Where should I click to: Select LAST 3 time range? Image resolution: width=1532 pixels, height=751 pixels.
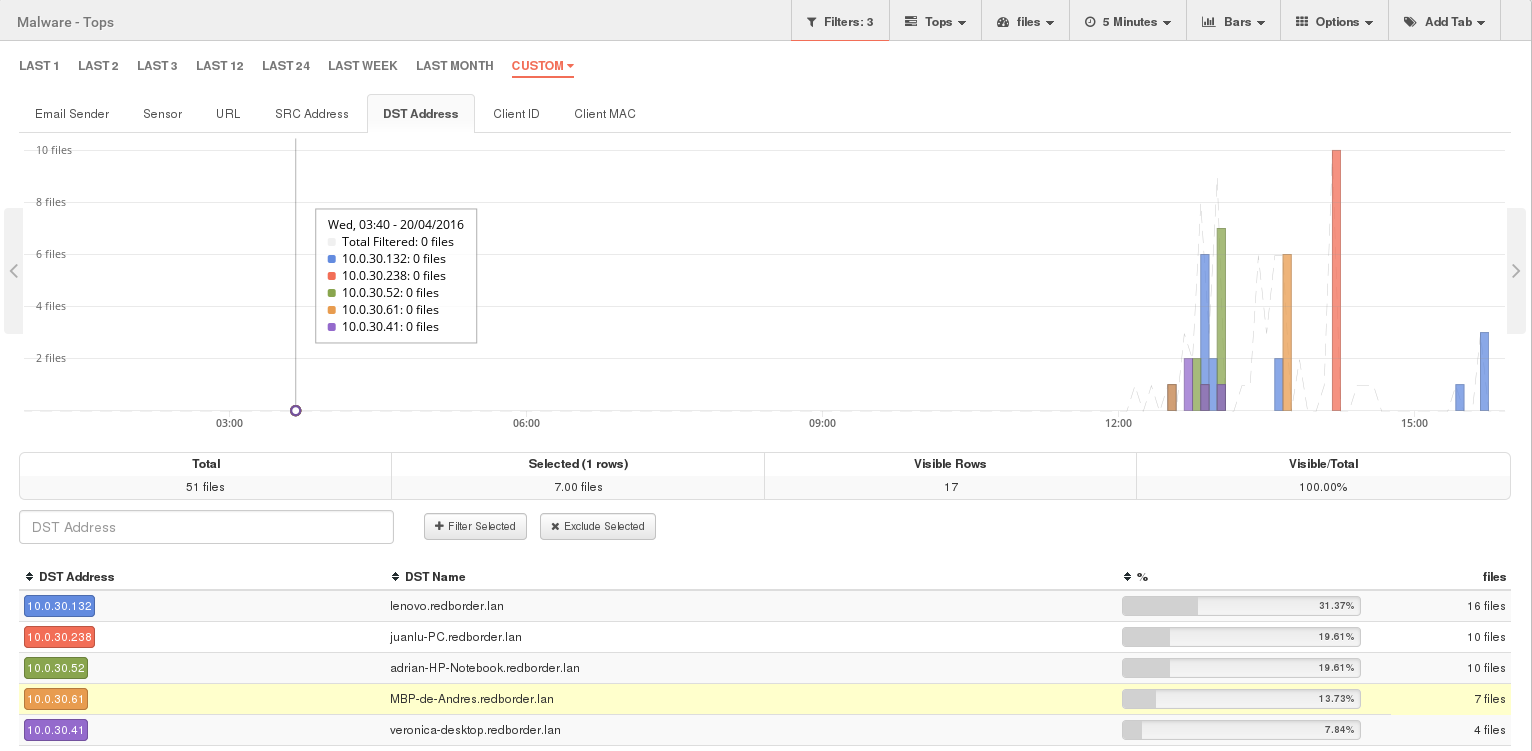pos(157,66)
